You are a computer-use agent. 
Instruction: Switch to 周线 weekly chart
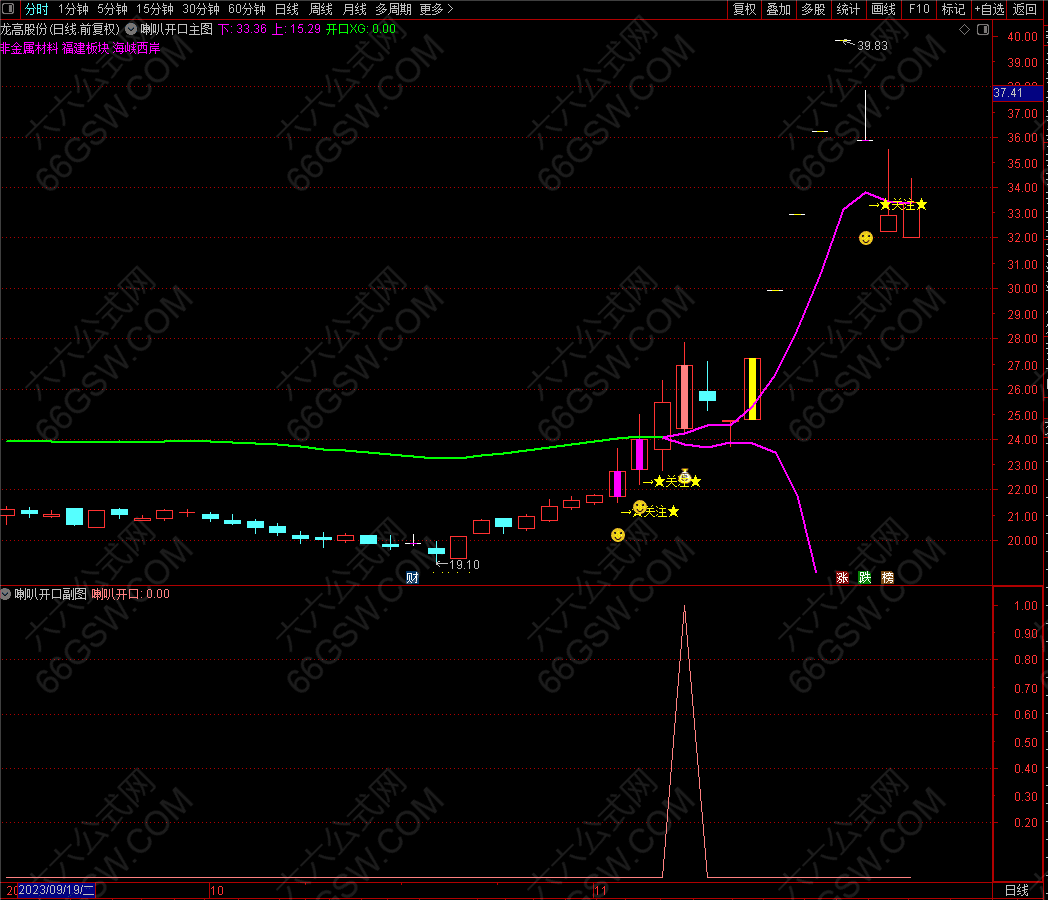[x=321, y=9]
